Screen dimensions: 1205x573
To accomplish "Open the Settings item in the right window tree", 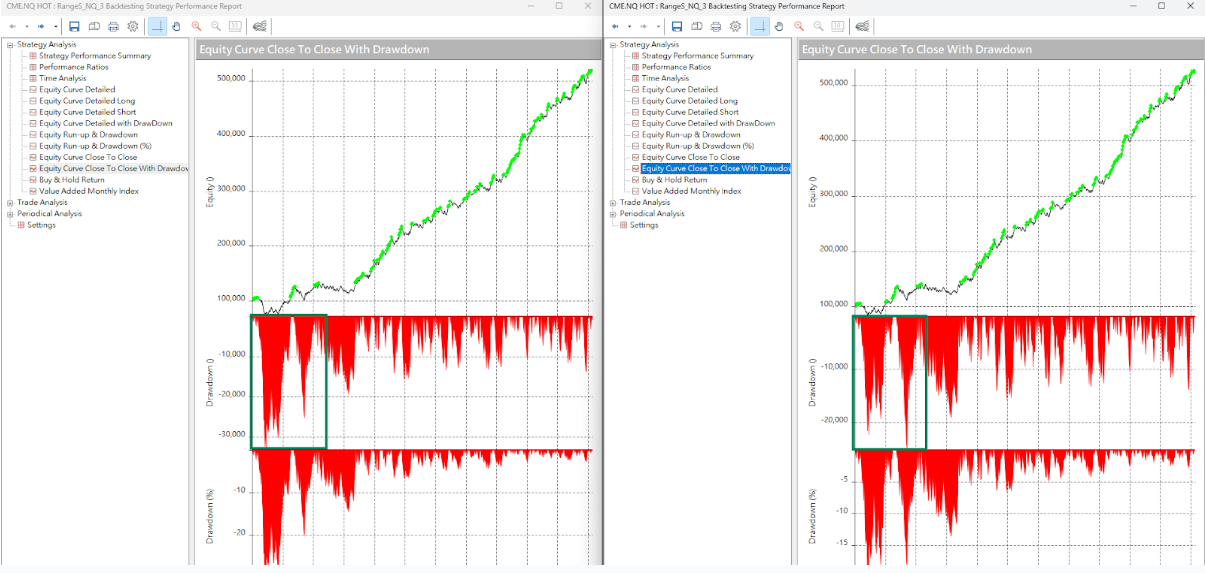I will [x=644, y=225].
